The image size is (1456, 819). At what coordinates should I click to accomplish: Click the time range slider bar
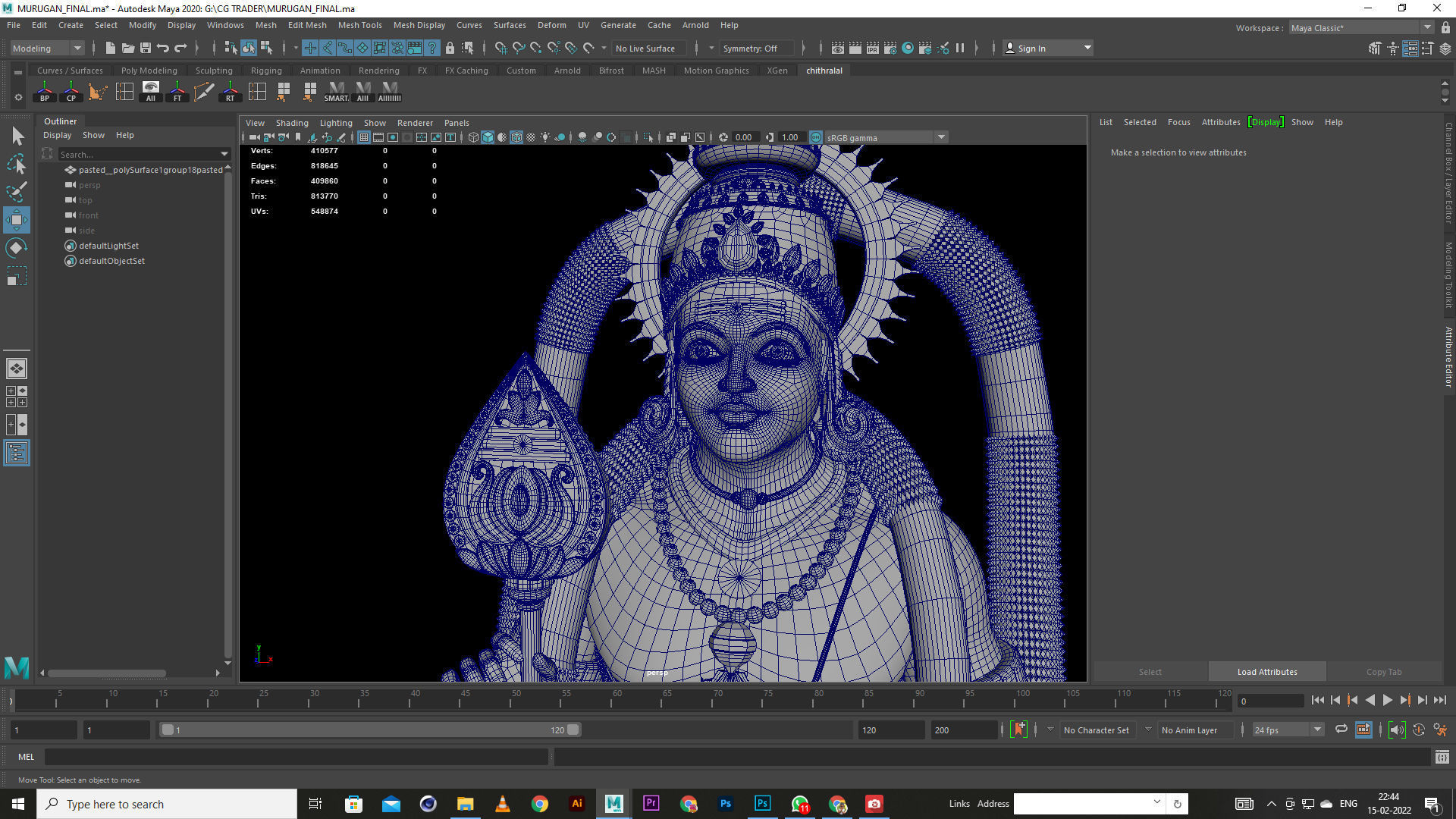370,730
